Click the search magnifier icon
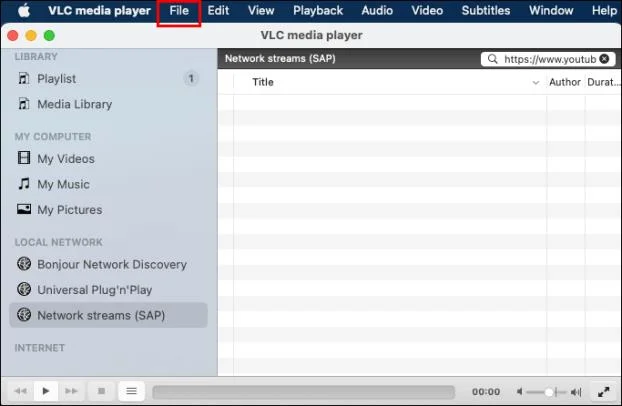The image size is (622, 406). click(492, 59)
